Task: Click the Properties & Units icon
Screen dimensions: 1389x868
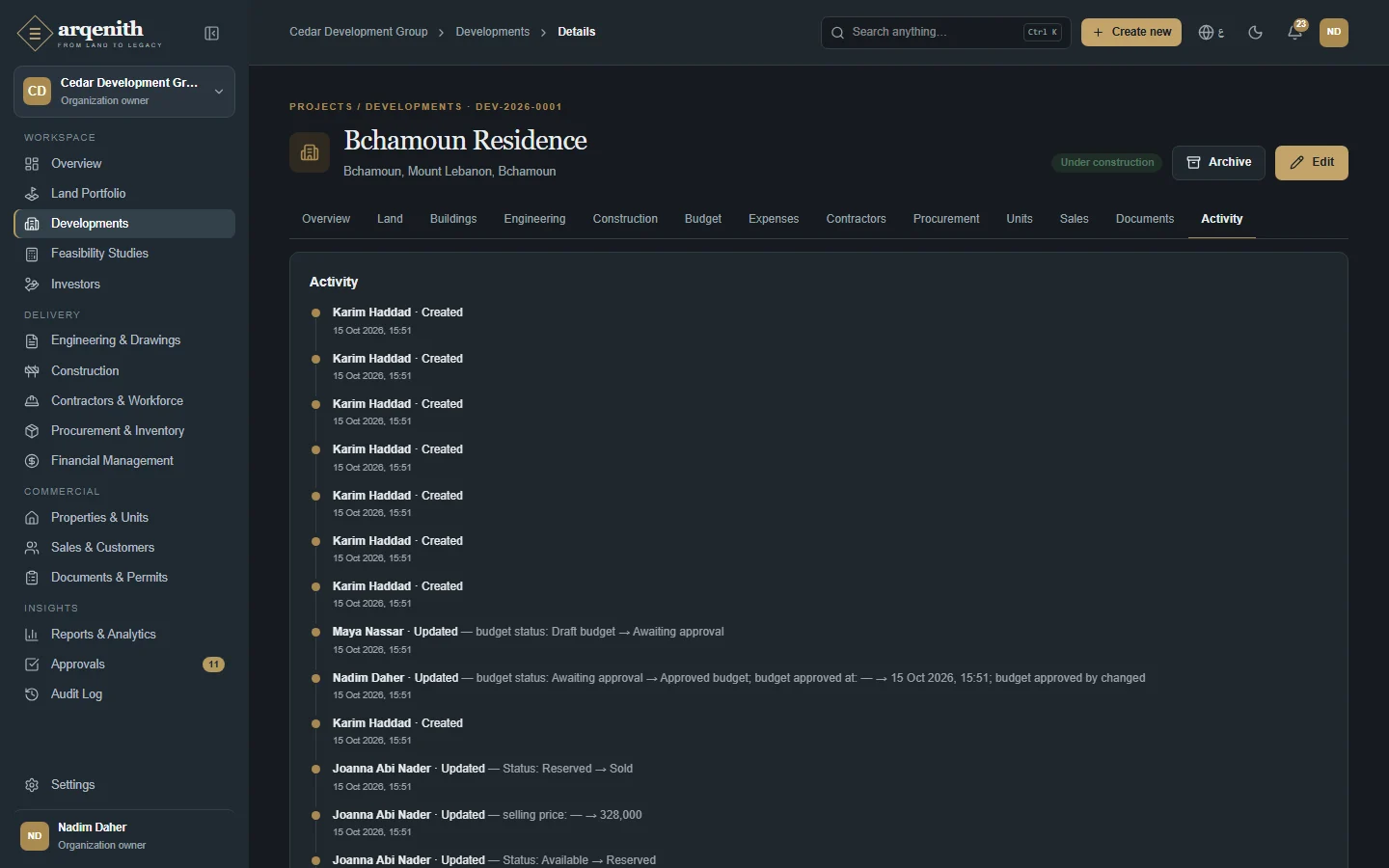Action: click(x=32, y=518)
